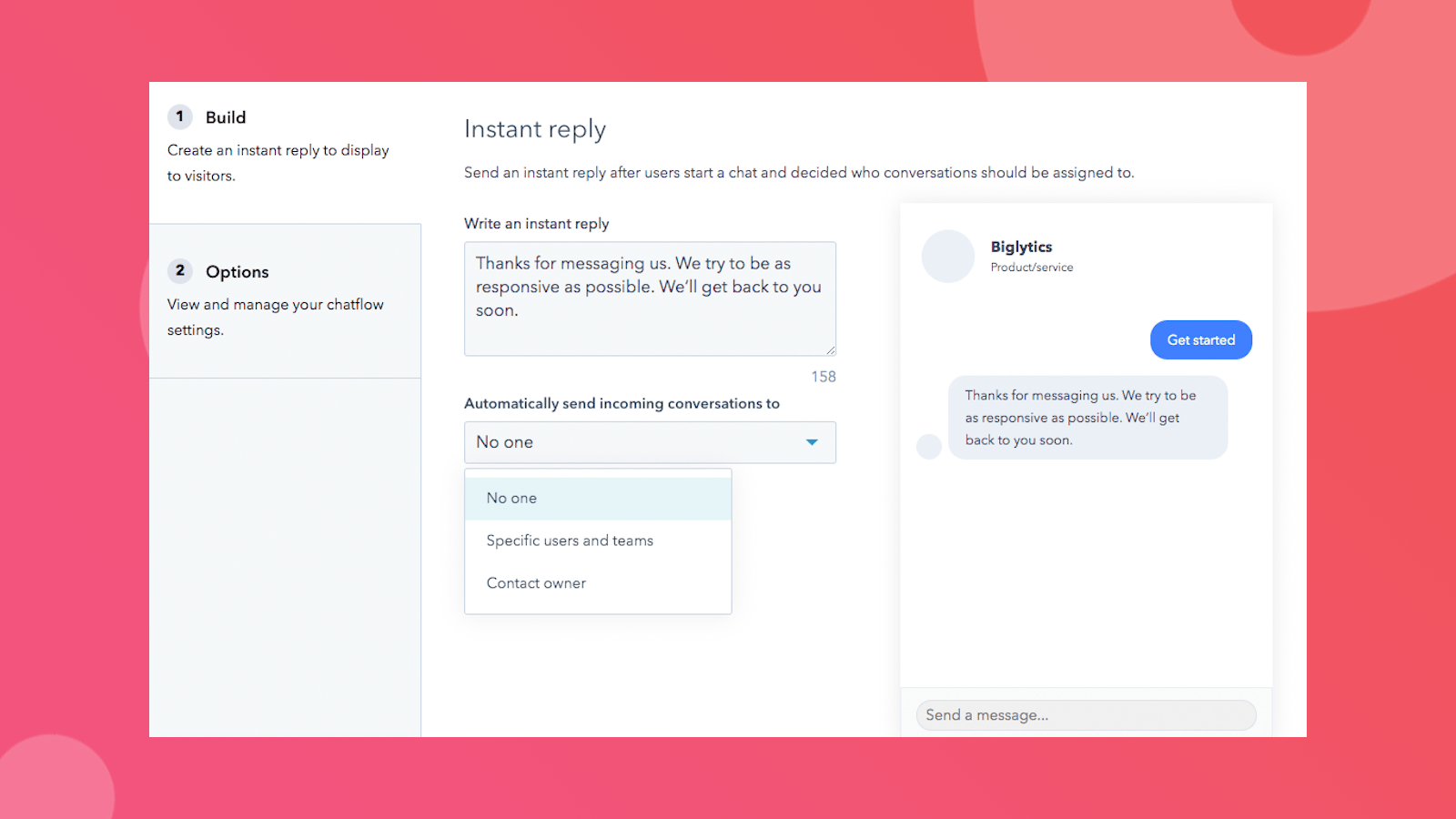Focus the "Send a message..." field

(1086, 715)
